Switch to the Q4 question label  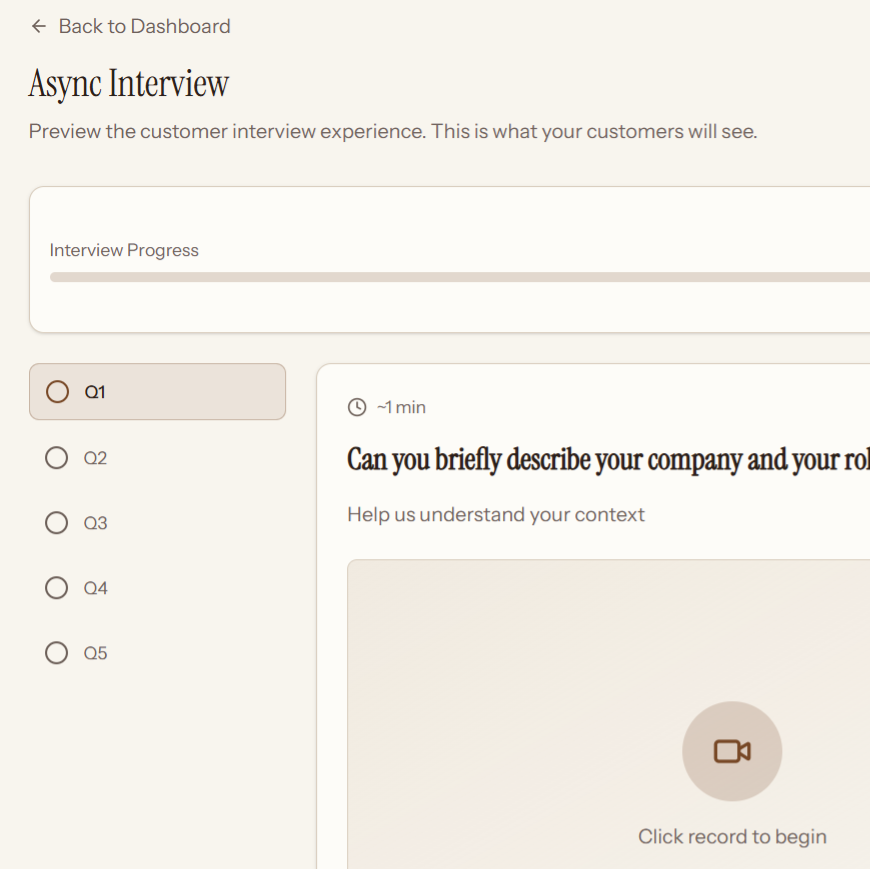click(x=95, y=588)
